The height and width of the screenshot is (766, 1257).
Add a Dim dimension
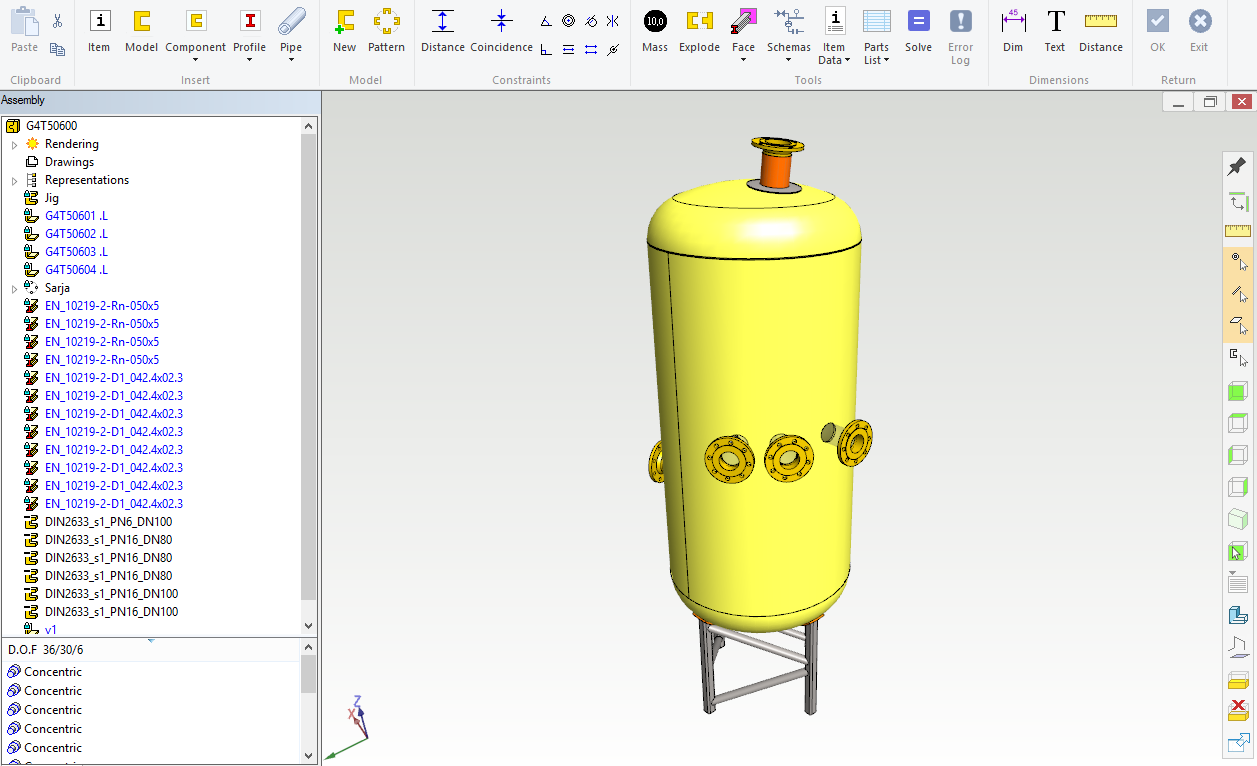(1013, 30)
